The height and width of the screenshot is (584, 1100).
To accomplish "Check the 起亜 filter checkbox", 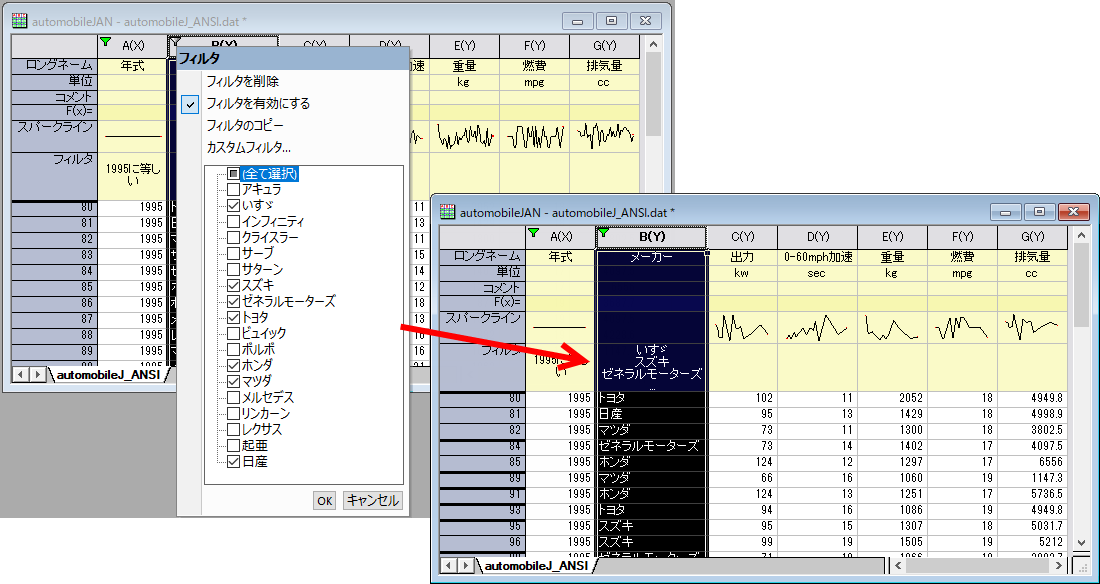I will pyautogui.click(x=234, y=446).
